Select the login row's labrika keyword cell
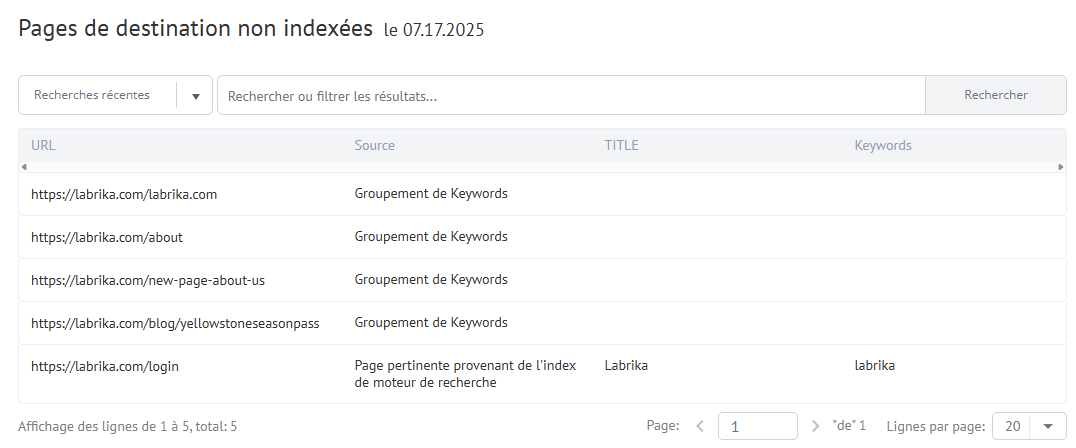The image size is (1076, 448). [x=874, y=366]
